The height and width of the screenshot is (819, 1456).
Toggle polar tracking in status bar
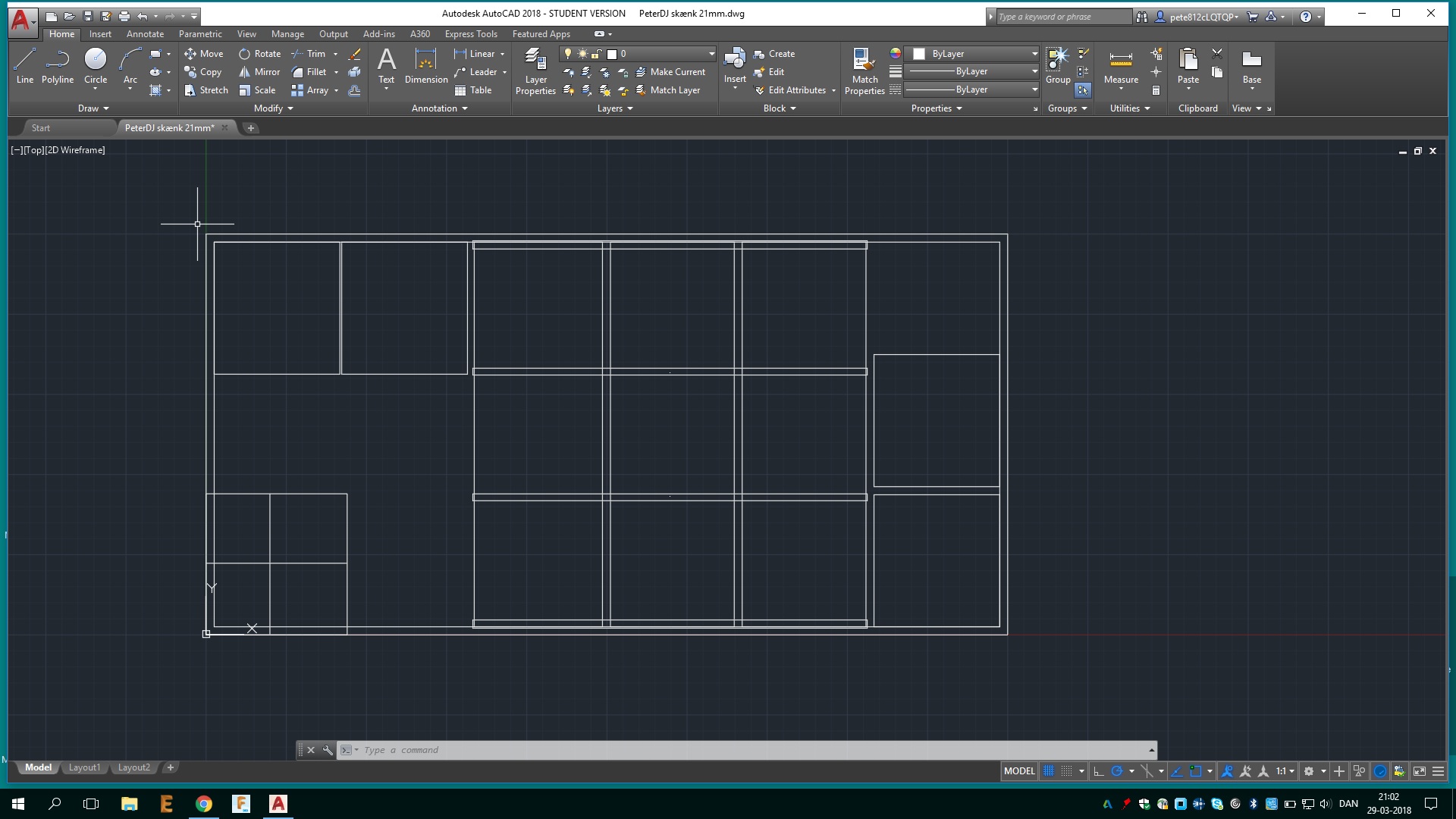(x=1116, y=771)
